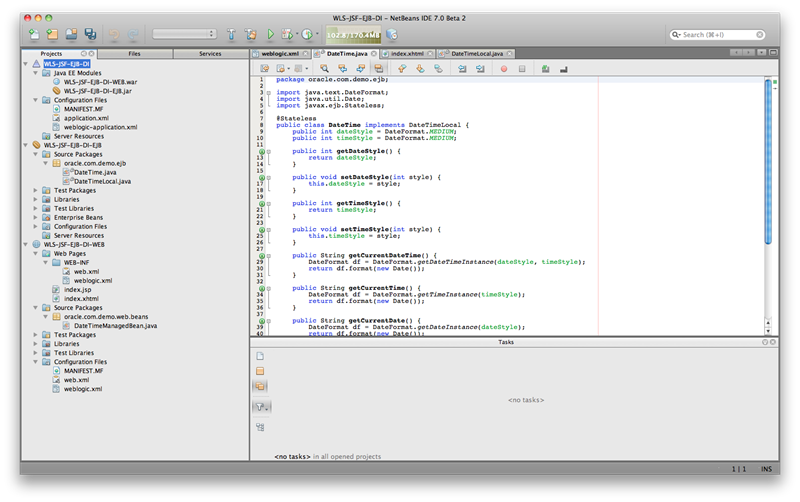The height and width of the screenshot is (502, 800).
Task: Open the DateTimeLocal.java editor tab
Action: coord(477,54)
